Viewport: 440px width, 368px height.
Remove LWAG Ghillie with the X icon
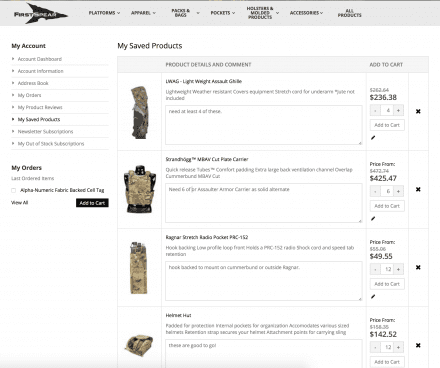(x=418, y=111)
